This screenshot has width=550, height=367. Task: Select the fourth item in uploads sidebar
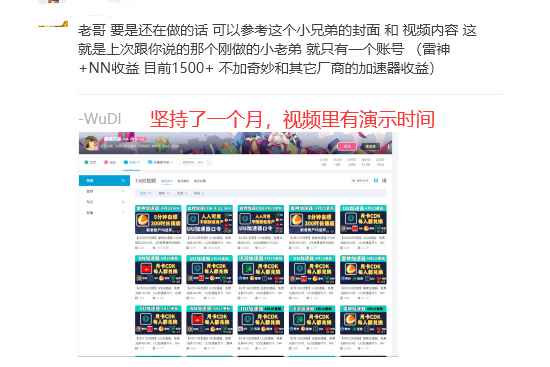(x=104, y=213)
